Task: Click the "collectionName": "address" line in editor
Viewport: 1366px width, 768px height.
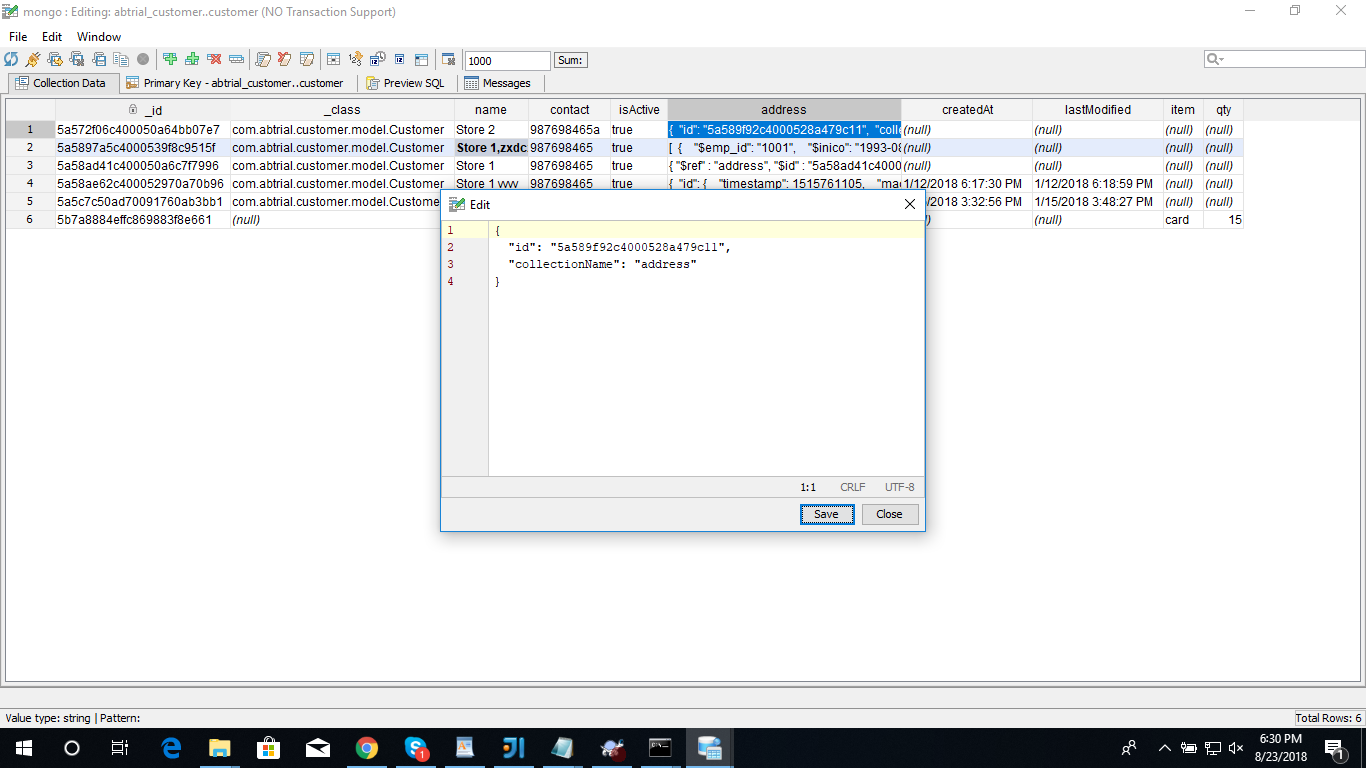Action: click(602, 265)
